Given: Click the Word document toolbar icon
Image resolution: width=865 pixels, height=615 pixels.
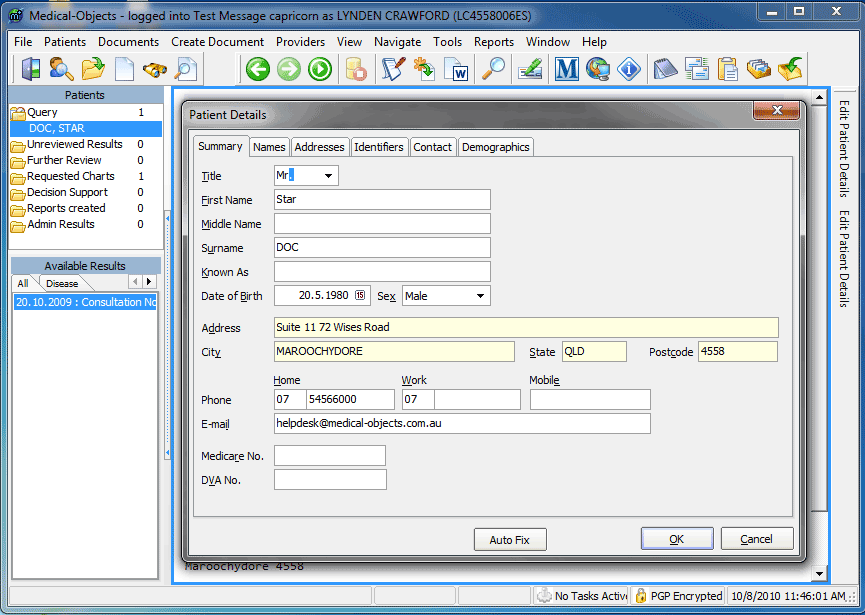Looking at the screenshot, I should [x=456, y=69].
